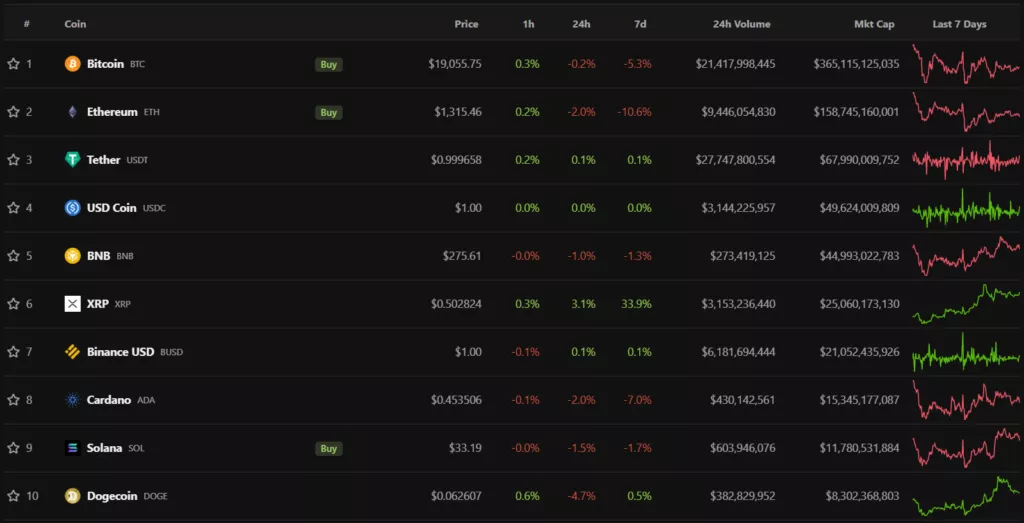The height and width of the screenshot is (523, 1024).
Task: Click the XRP logo icon
Action: click(72, 304)
